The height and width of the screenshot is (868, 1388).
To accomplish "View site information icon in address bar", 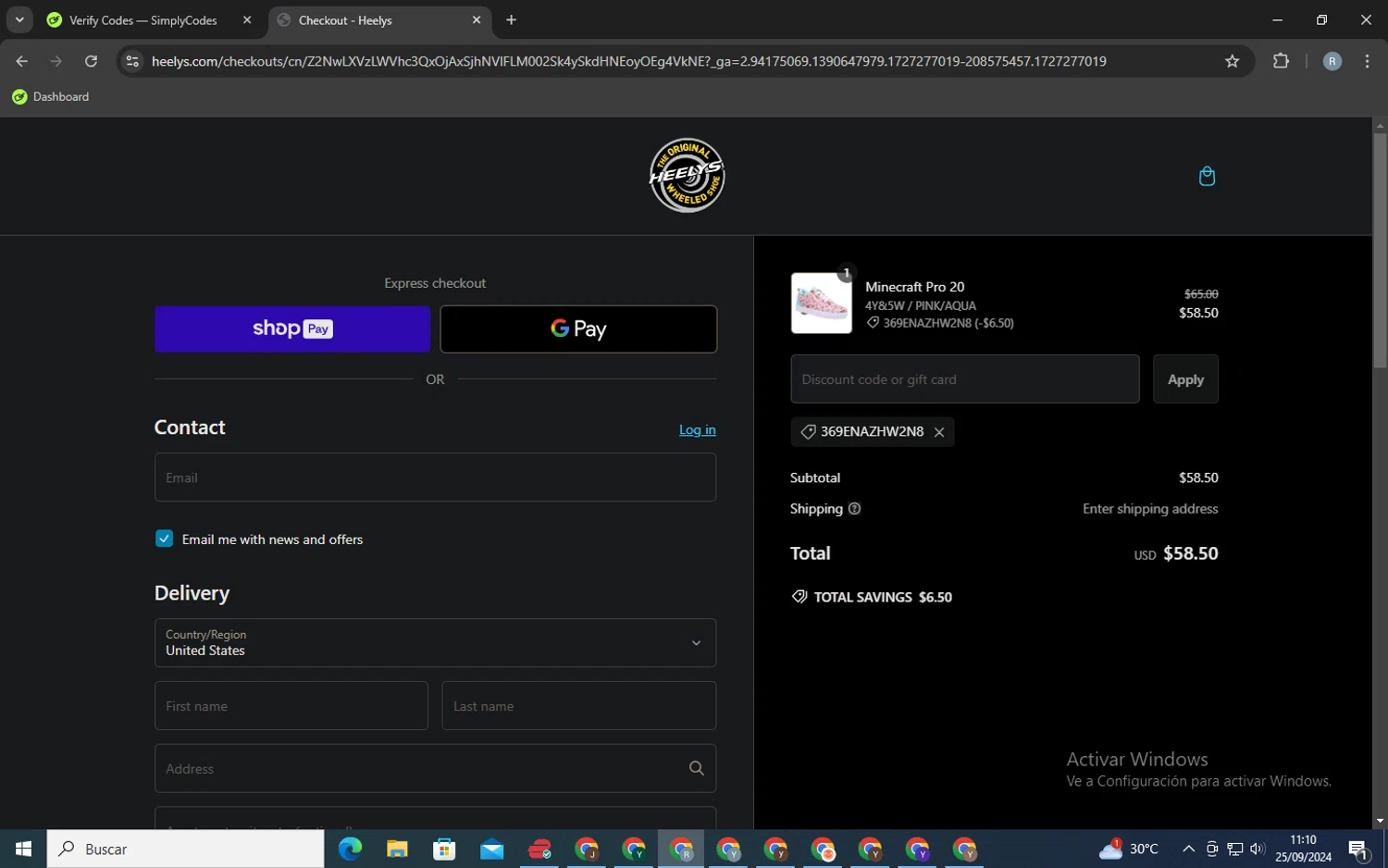I will pos(132,61).
